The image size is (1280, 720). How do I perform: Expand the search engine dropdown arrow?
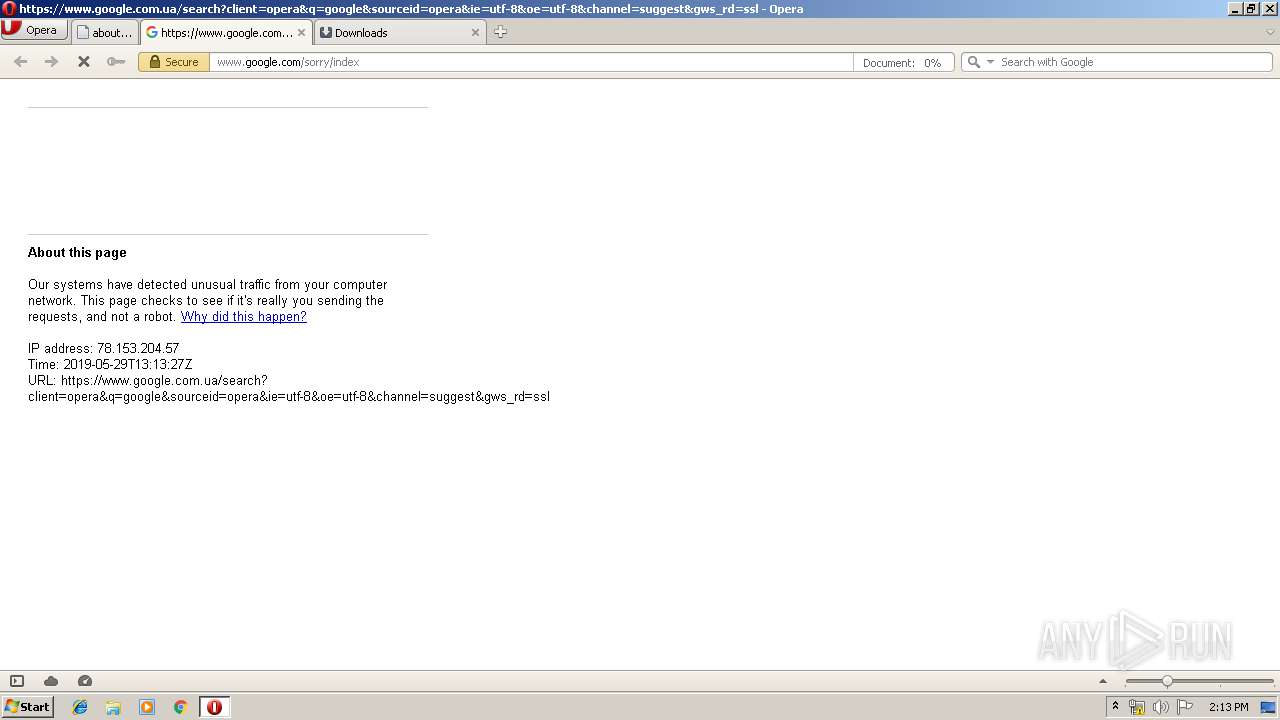pyautogui.click(x=991, y=62)
